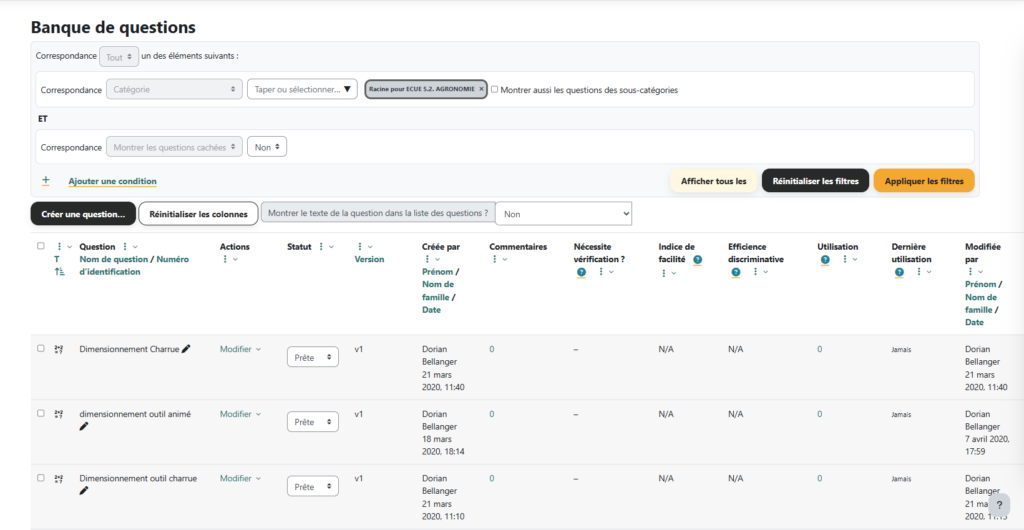Expand the Dernière utilisation column chevron menu
This screenshot has width=1024, height=530.
point(928,272)
